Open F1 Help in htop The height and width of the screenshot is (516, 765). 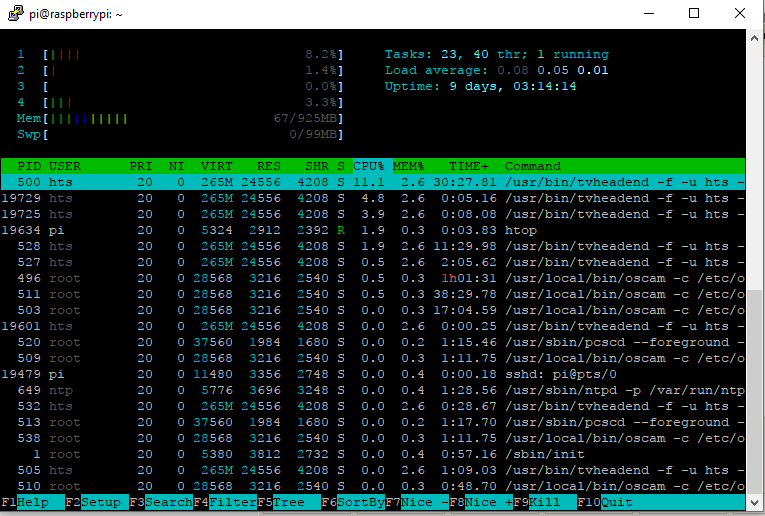point(33,502)
